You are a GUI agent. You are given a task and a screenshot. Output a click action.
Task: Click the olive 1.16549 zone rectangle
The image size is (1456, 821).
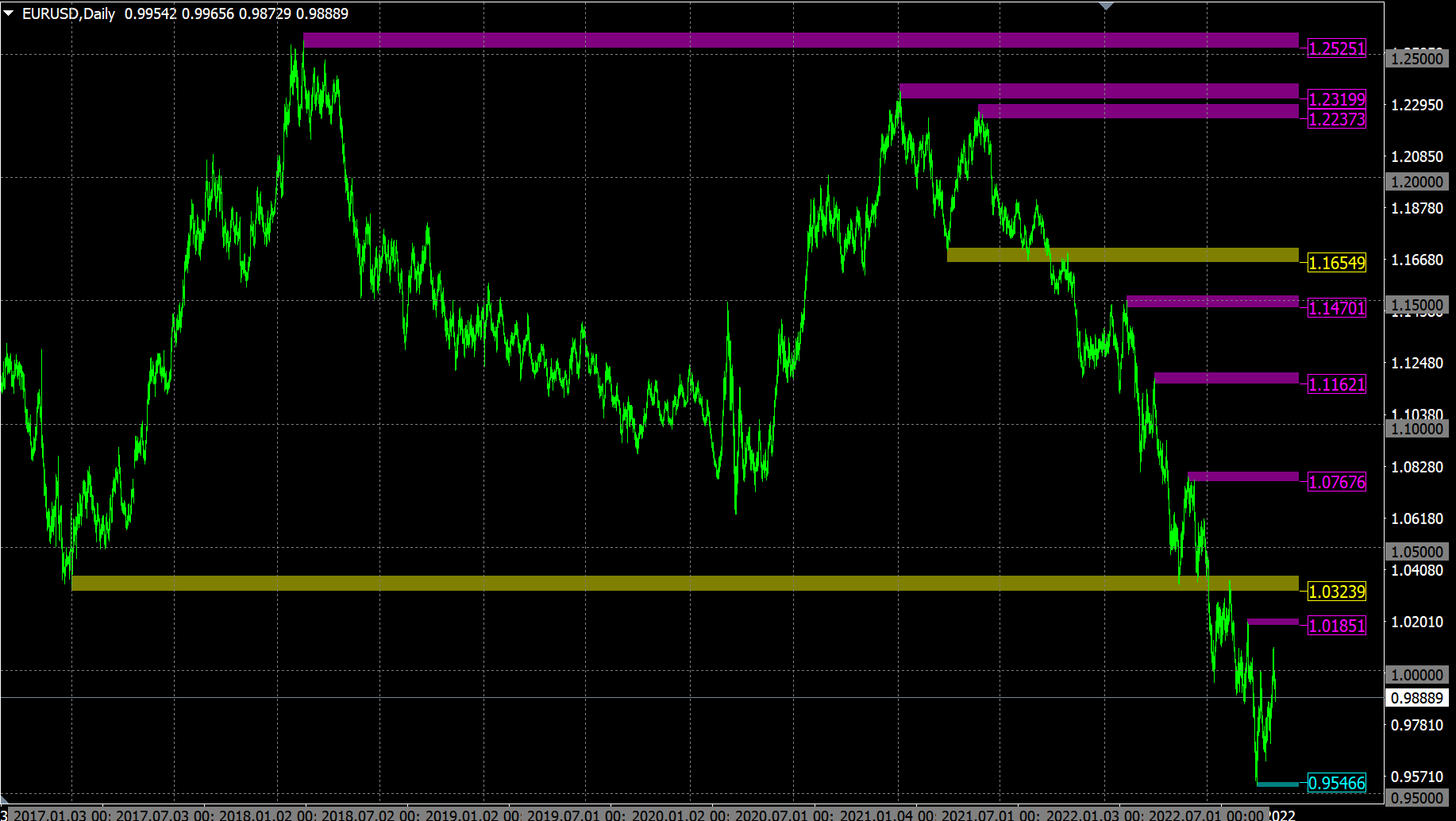pyautogui.click(x=1123, y=255)
